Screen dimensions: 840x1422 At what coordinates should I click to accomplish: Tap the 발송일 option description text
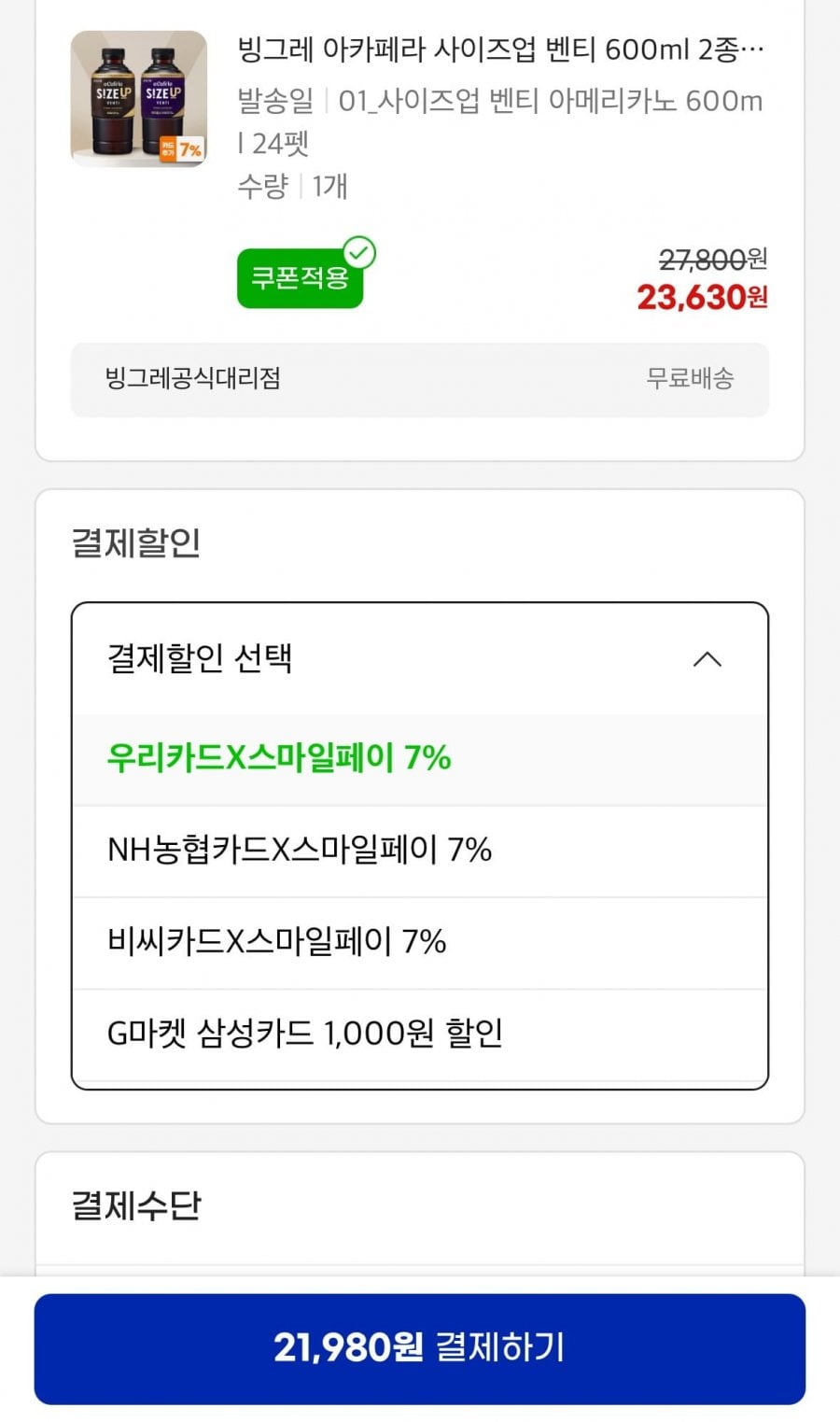point(499,120)
